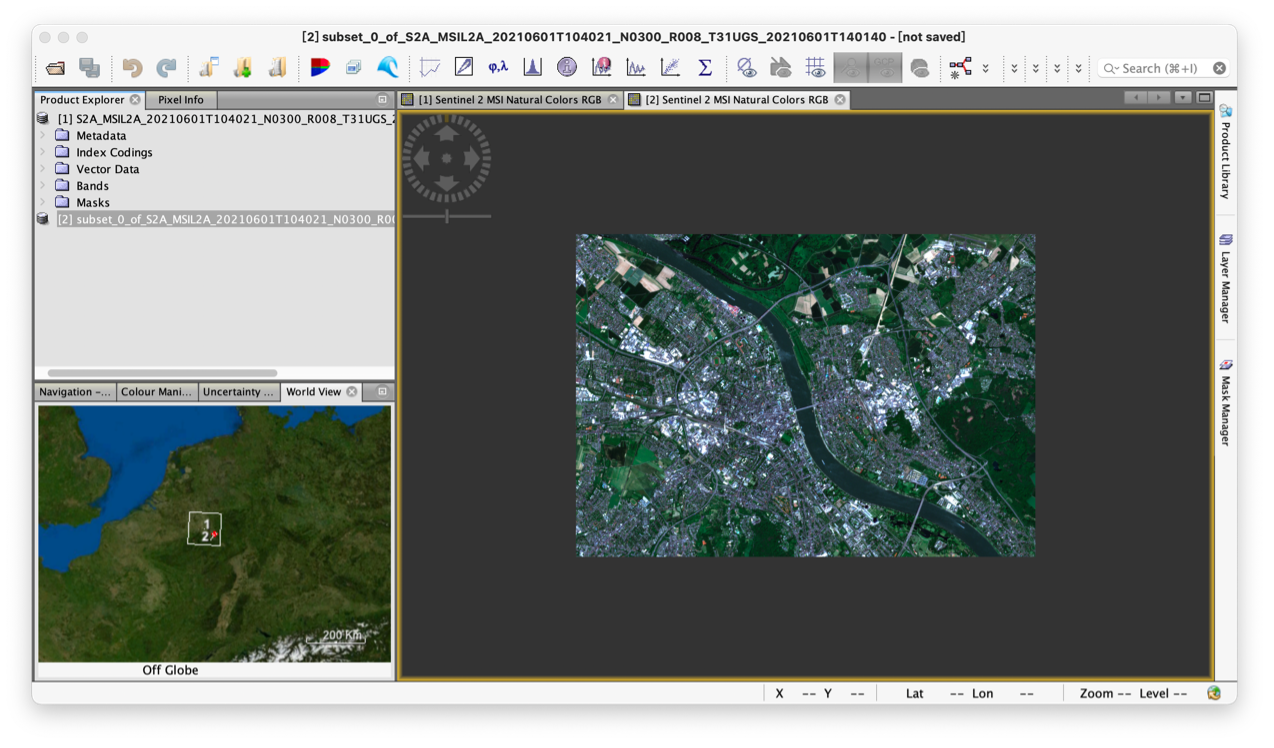The height and width of the screenshot is (748, 1274).
Task: Open the pencil-on-page editor icon in toolbar
Action: pyautogui.click(x=464, y=68)
